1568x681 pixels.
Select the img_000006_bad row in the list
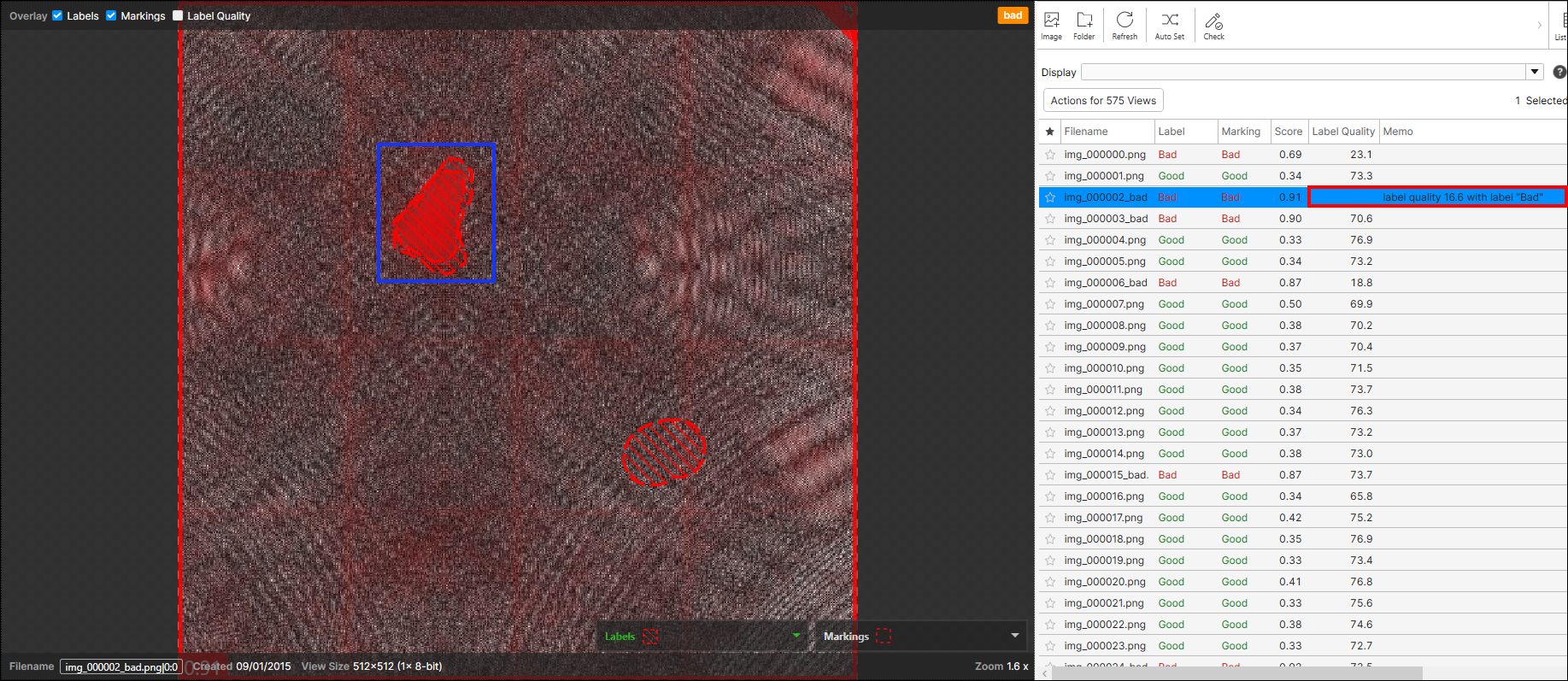pos(1106,283)
